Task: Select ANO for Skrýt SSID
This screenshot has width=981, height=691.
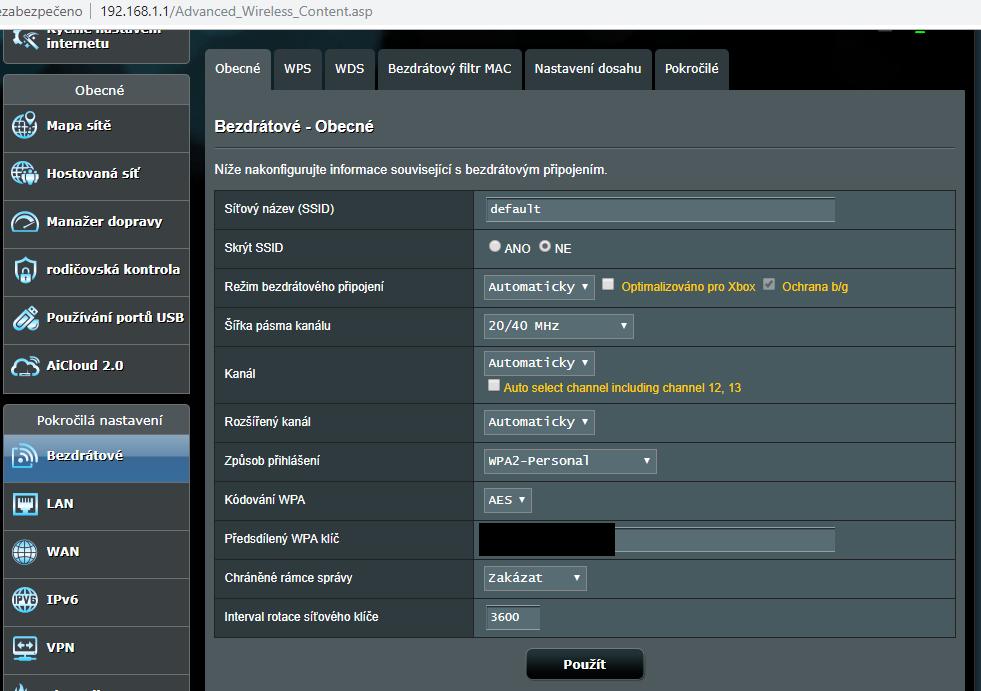Action: [x=495, y=247]
